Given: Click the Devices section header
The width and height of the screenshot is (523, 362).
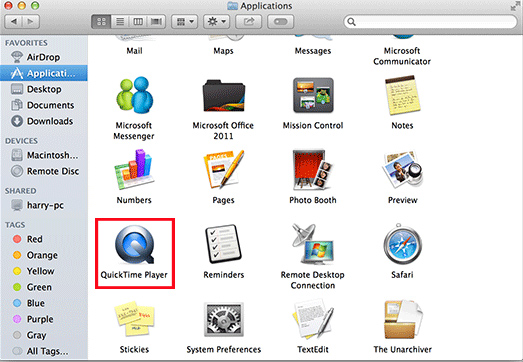Looking at the screenshot, I should tap(21, 141).
